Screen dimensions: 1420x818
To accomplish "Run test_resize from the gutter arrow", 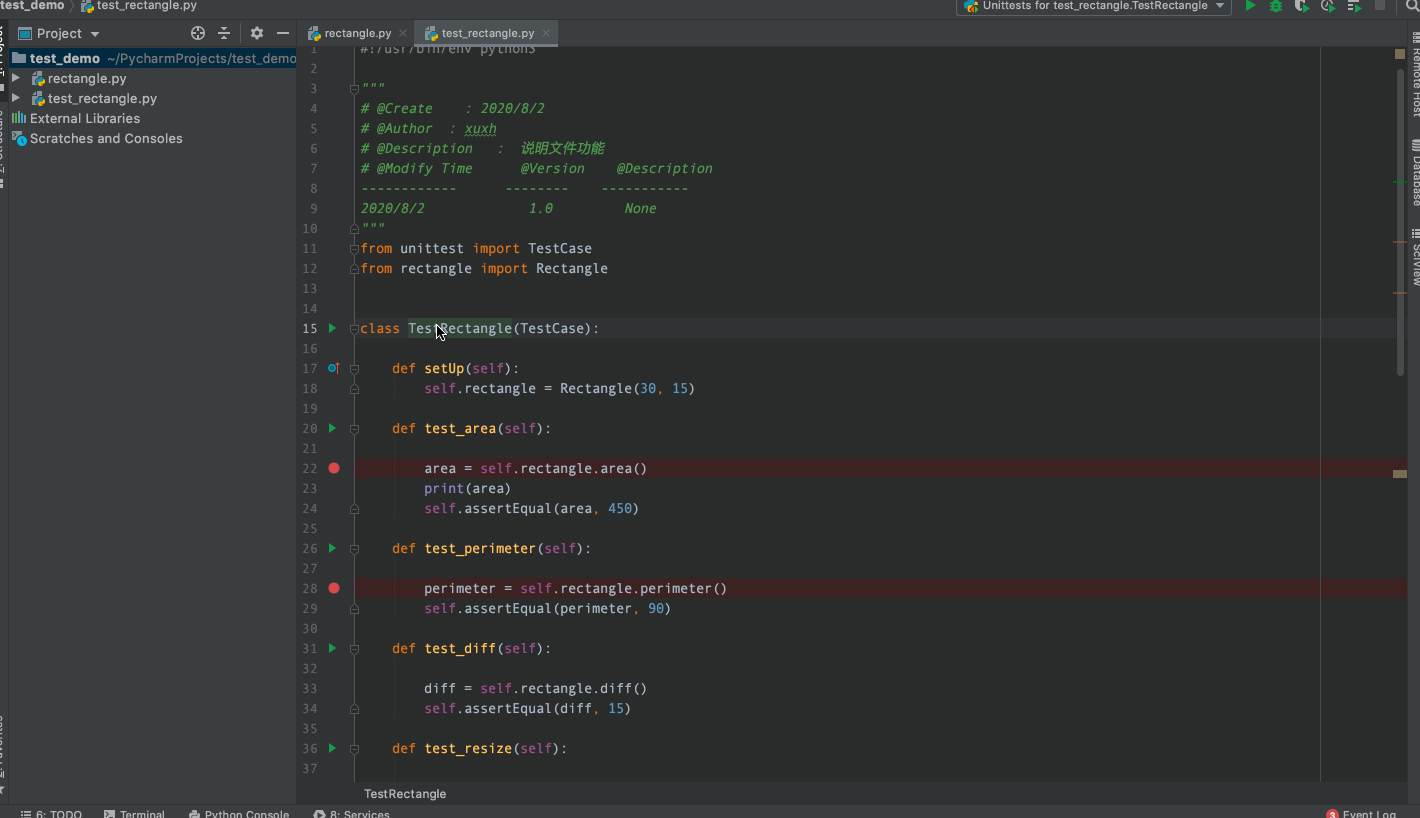I will click(333, 748).
